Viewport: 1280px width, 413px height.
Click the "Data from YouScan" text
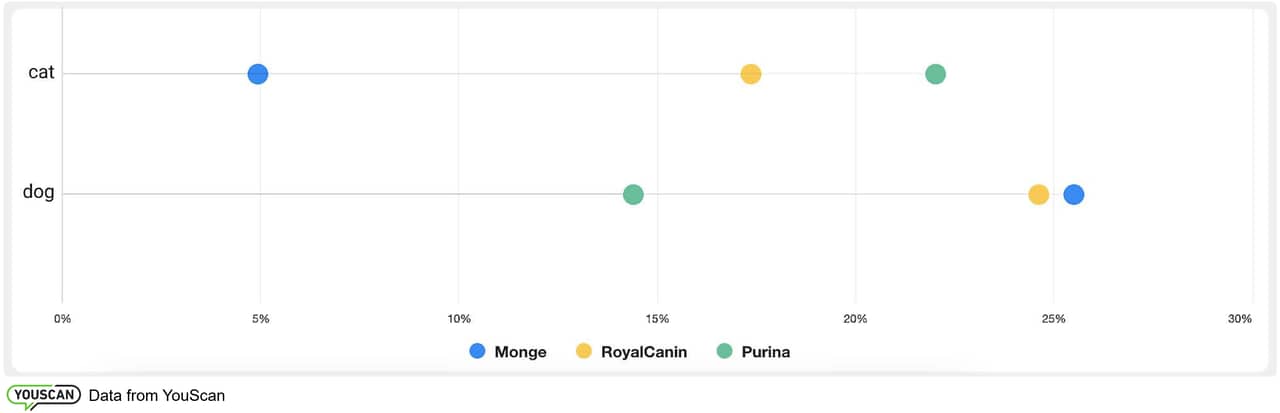click(x=156, y=396)
